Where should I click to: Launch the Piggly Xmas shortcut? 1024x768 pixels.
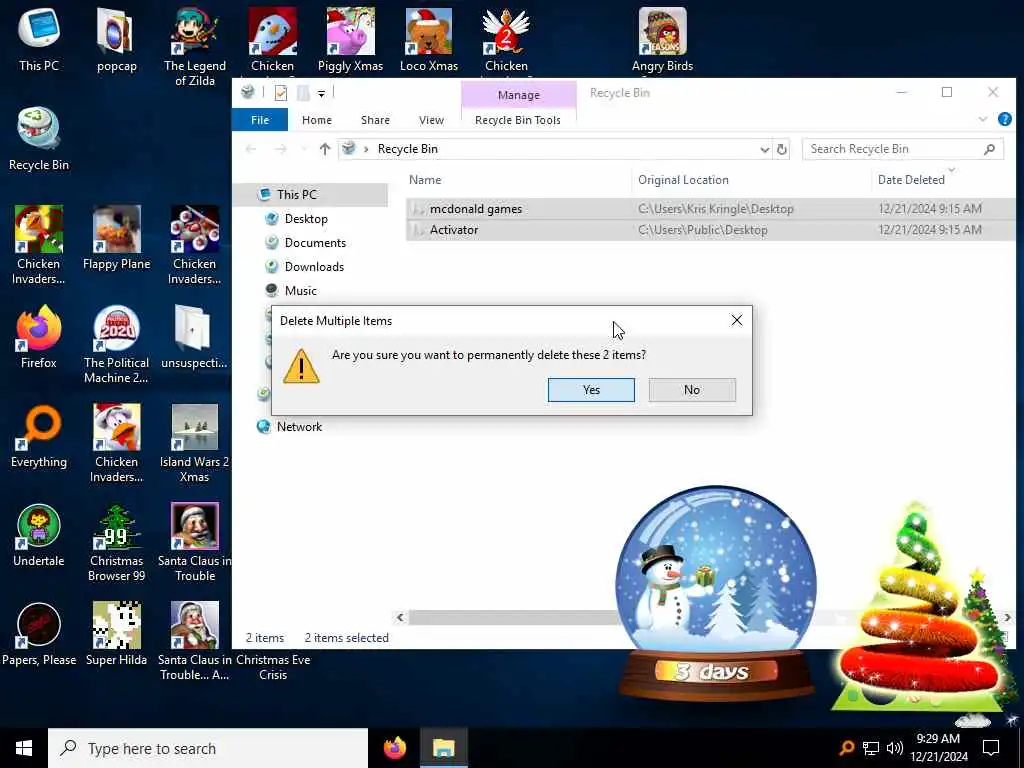[x=350, y=39]
